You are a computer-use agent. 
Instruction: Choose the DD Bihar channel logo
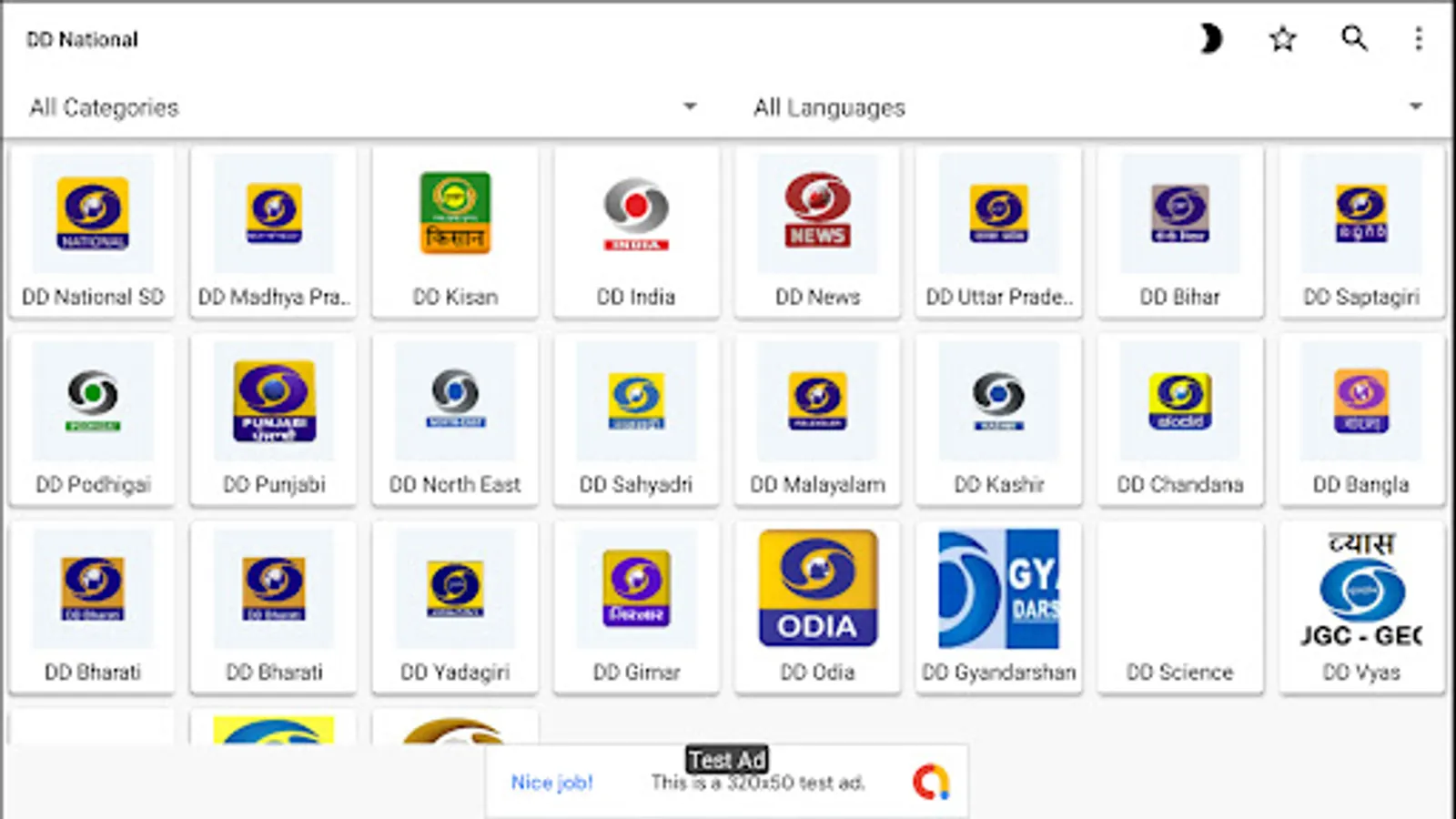point(1180,214)
